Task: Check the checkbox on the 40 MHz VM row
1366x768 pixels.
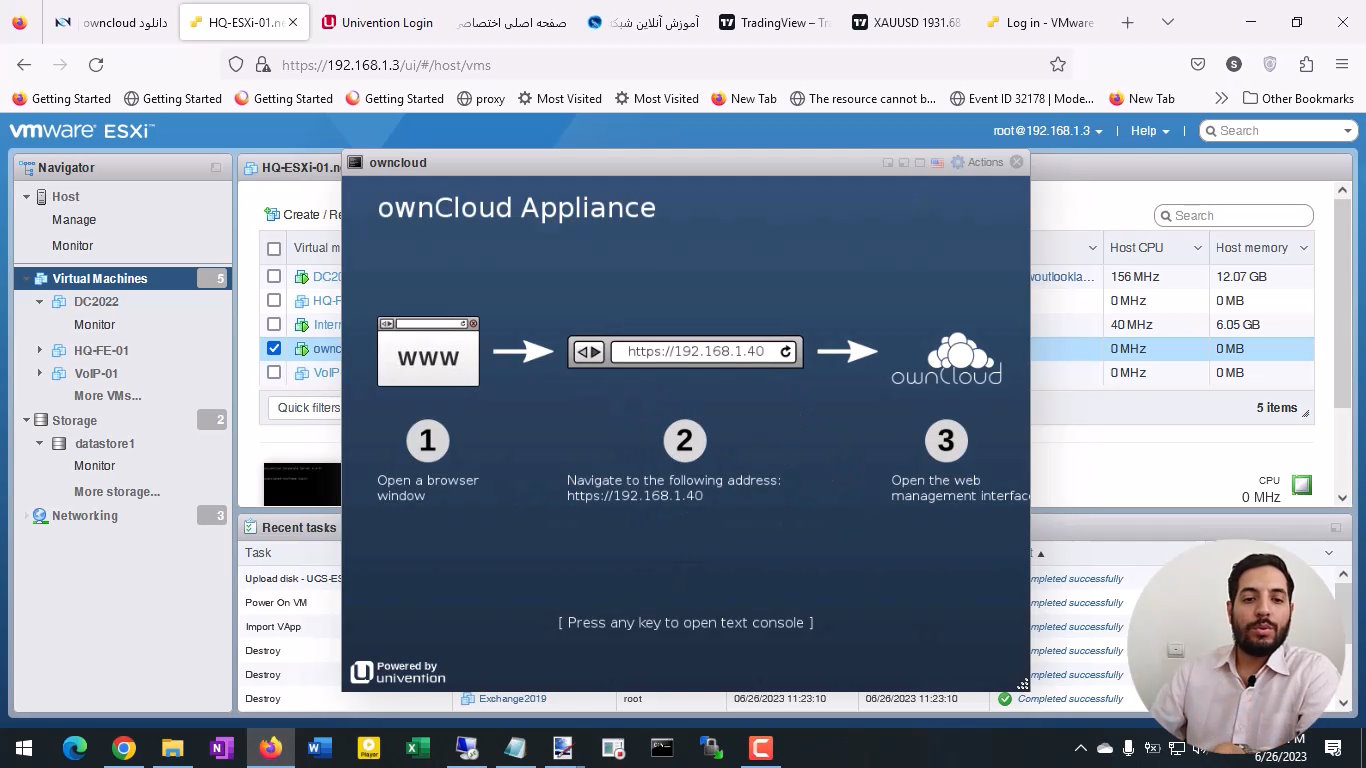Action: [274, 324]
